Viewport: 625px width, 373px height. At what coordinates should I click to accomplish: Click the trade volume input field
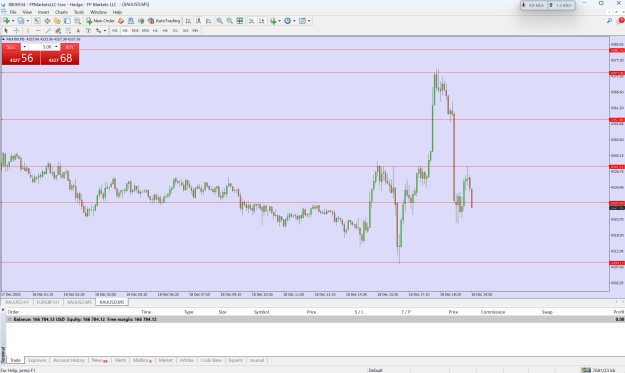click(x=41, y=47)
